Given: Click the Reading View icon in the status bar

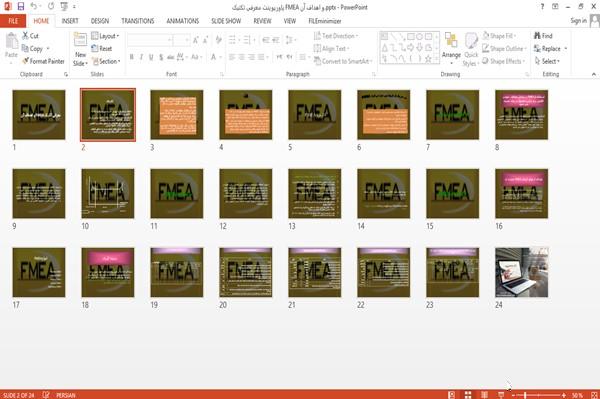Looking at the screenshot, I should 484,395.
